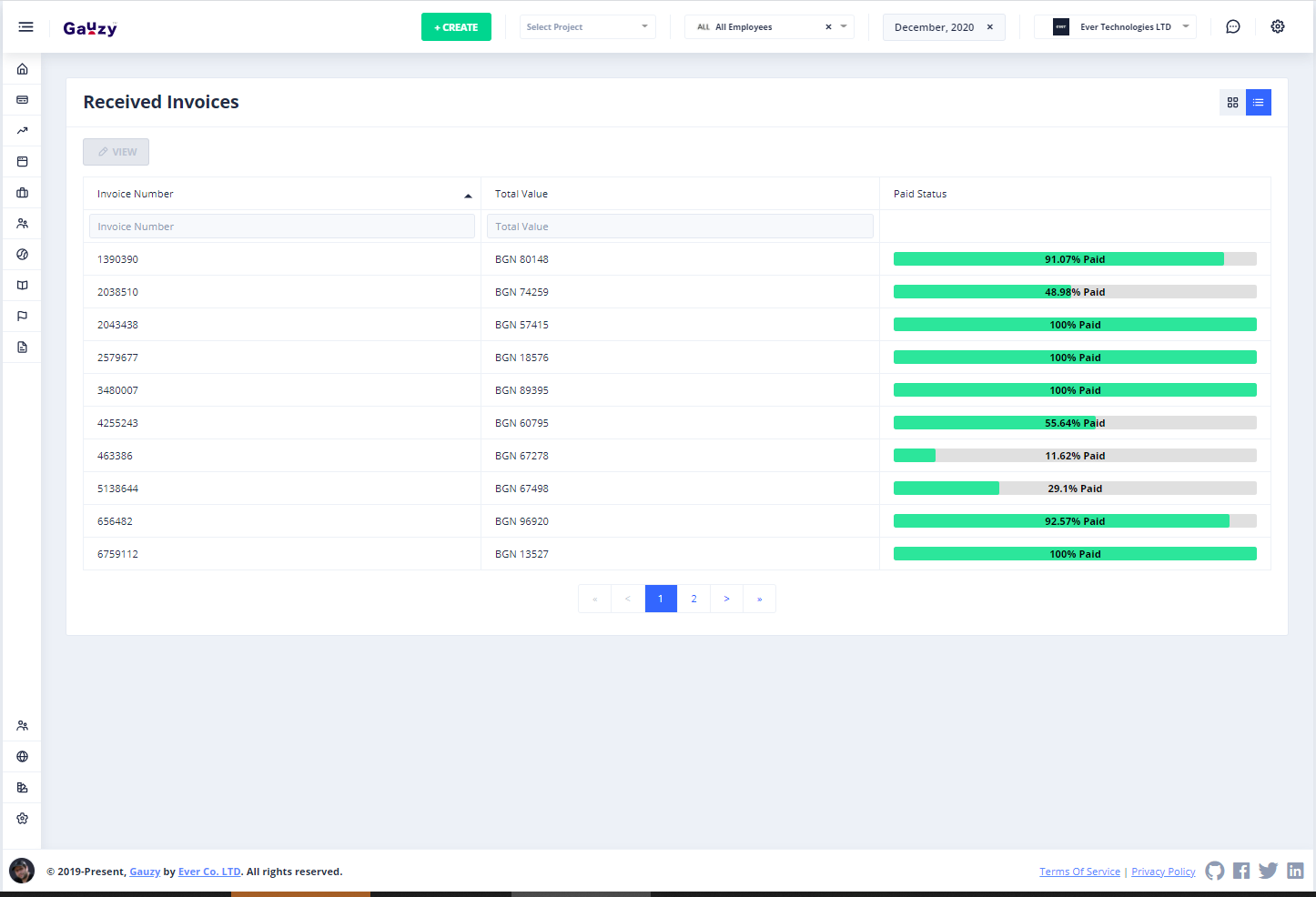Screen dimensions: 1316x897
Task: Open the chat message icon in header
Action: [x=1233, y=27]
